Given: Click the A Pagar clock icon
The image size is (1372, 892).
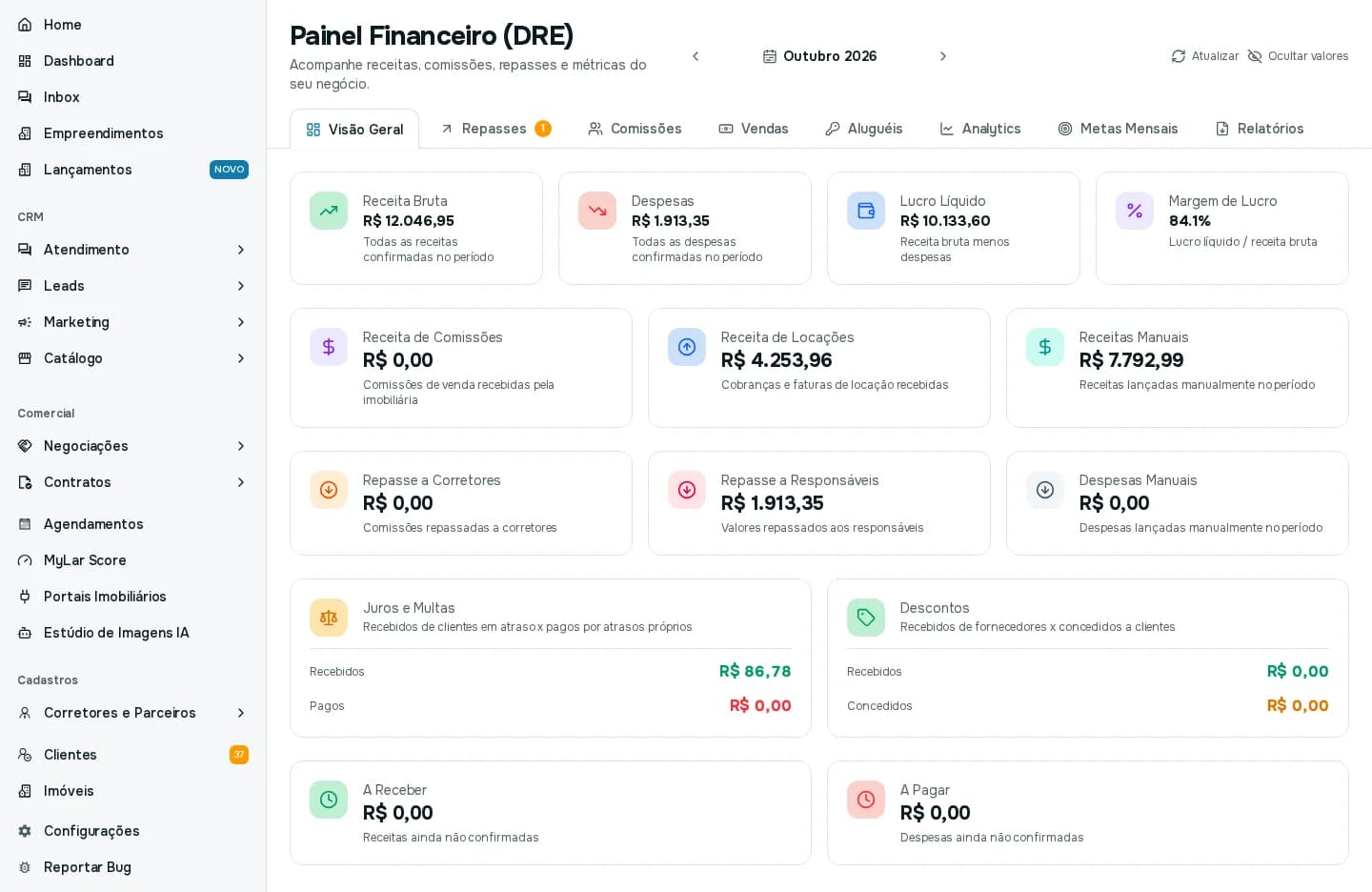Looking at the screenshot, I should [866, 800].
